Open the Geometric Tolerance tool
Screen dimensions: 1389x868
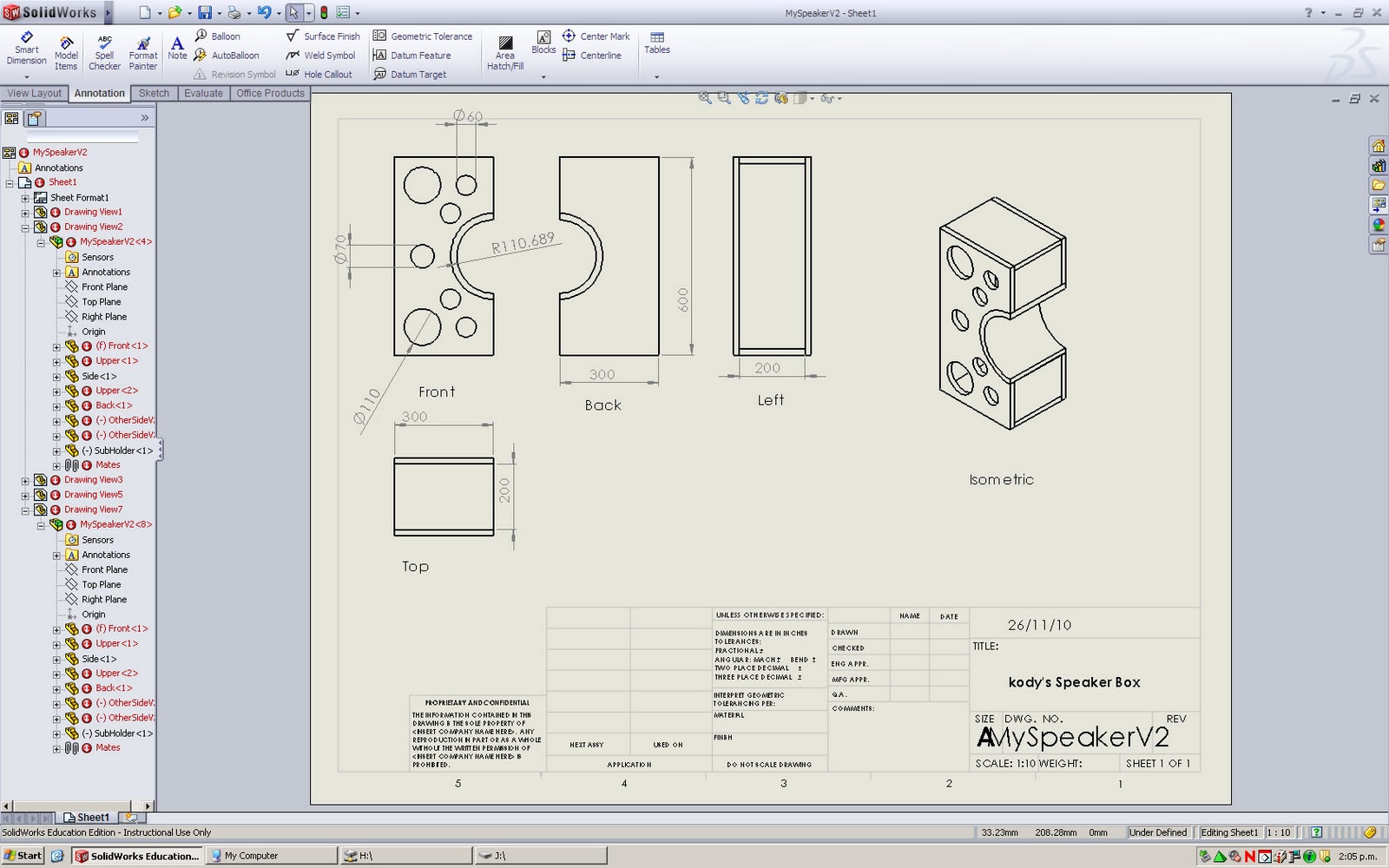(423, 36)
